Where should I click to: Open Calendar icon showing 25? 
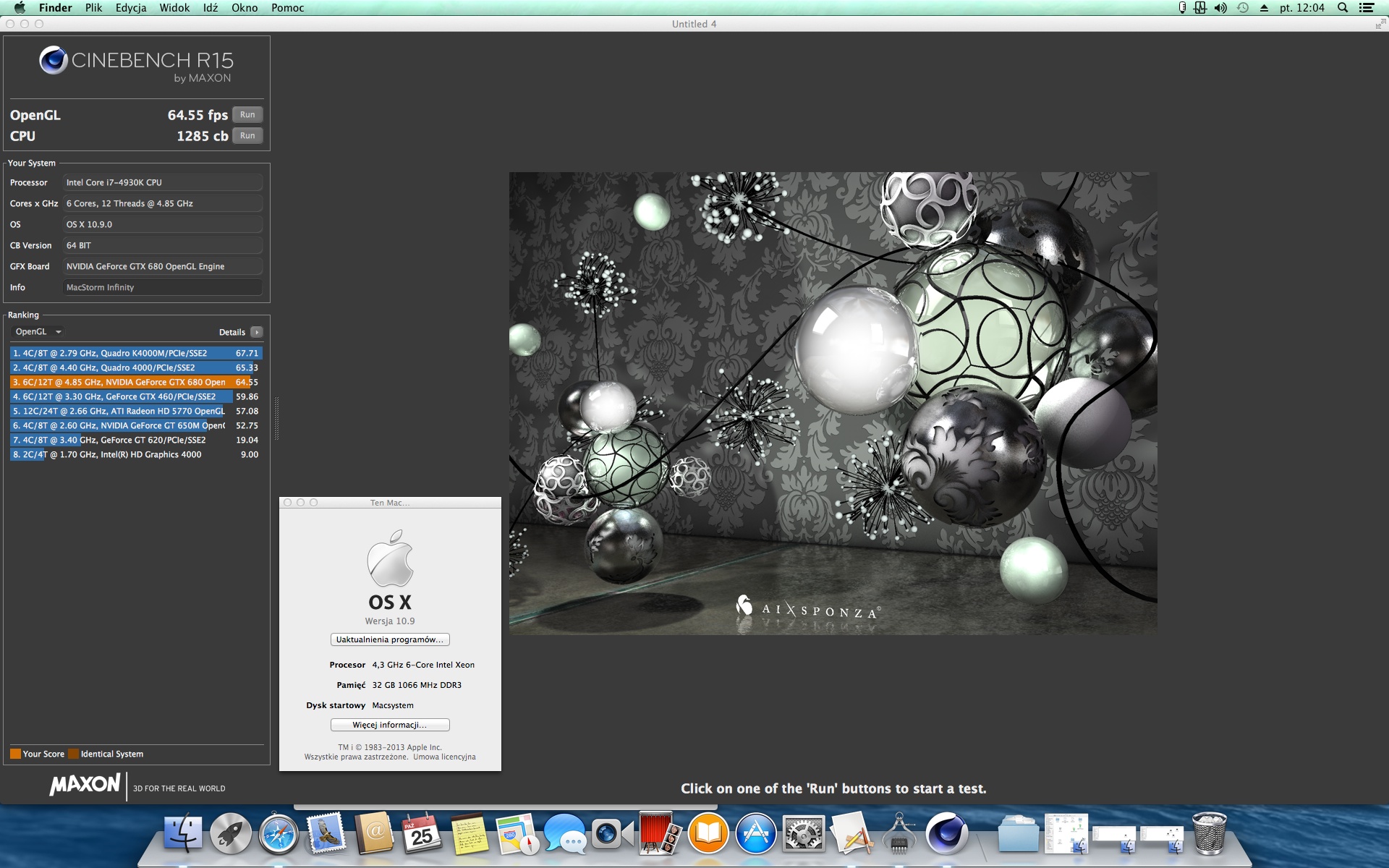click(422, 833)
